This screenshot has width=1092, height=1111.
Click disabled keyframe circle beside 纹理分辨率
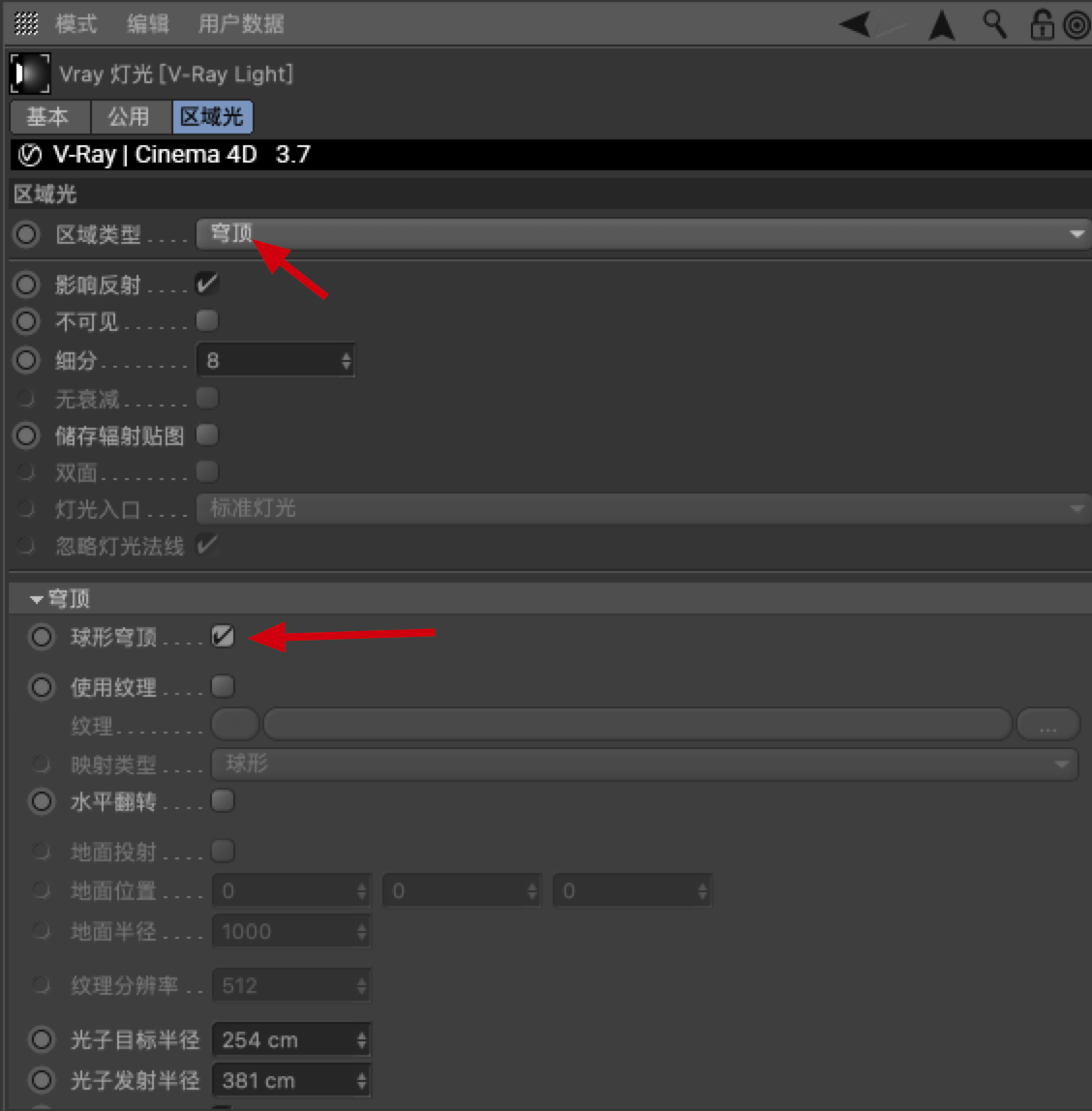[x=41, y=985]
